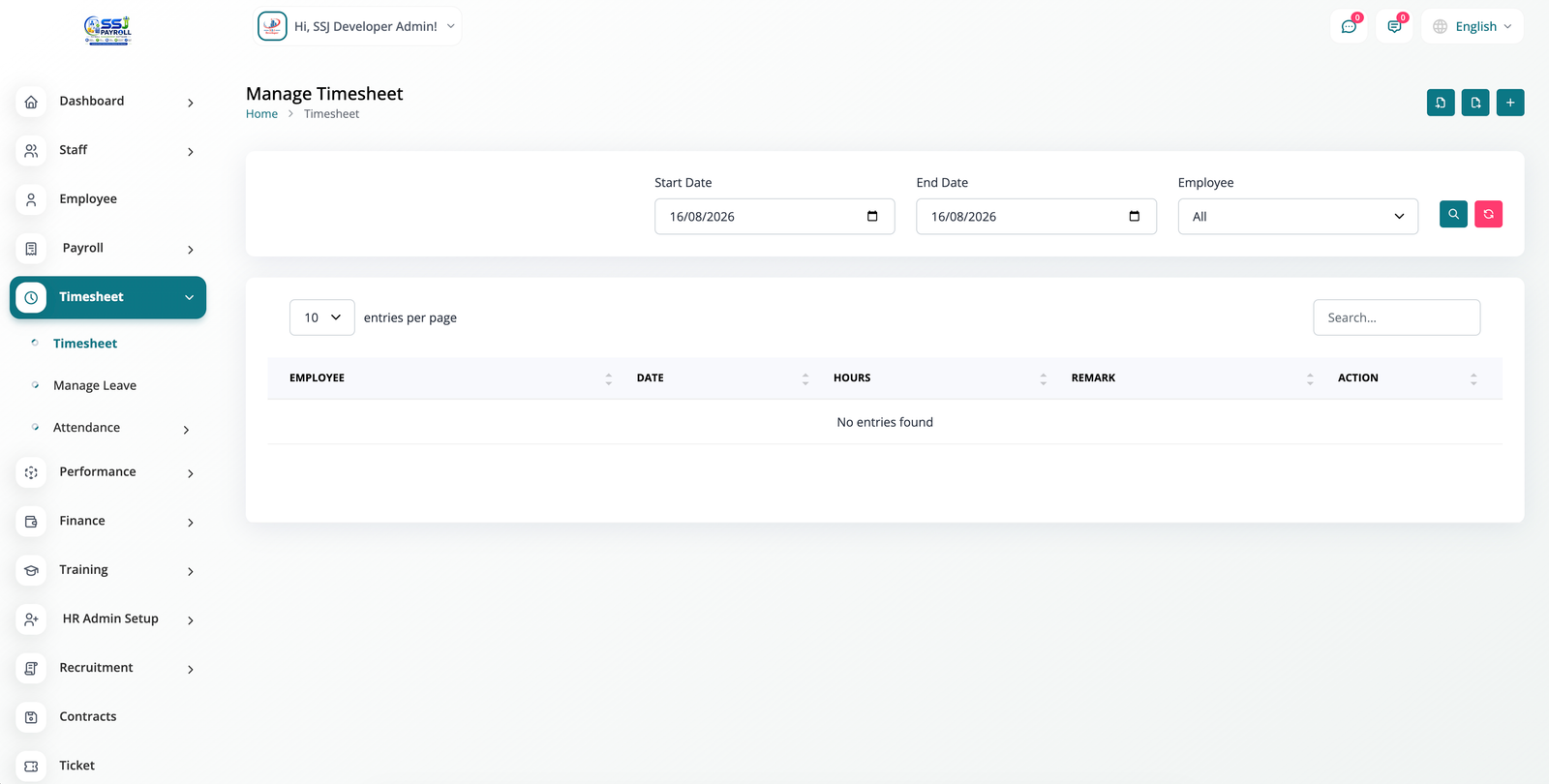Screen dimensions: 1549x784
Task: Click the End Date input field
Action: click(x=1036, y=217)
